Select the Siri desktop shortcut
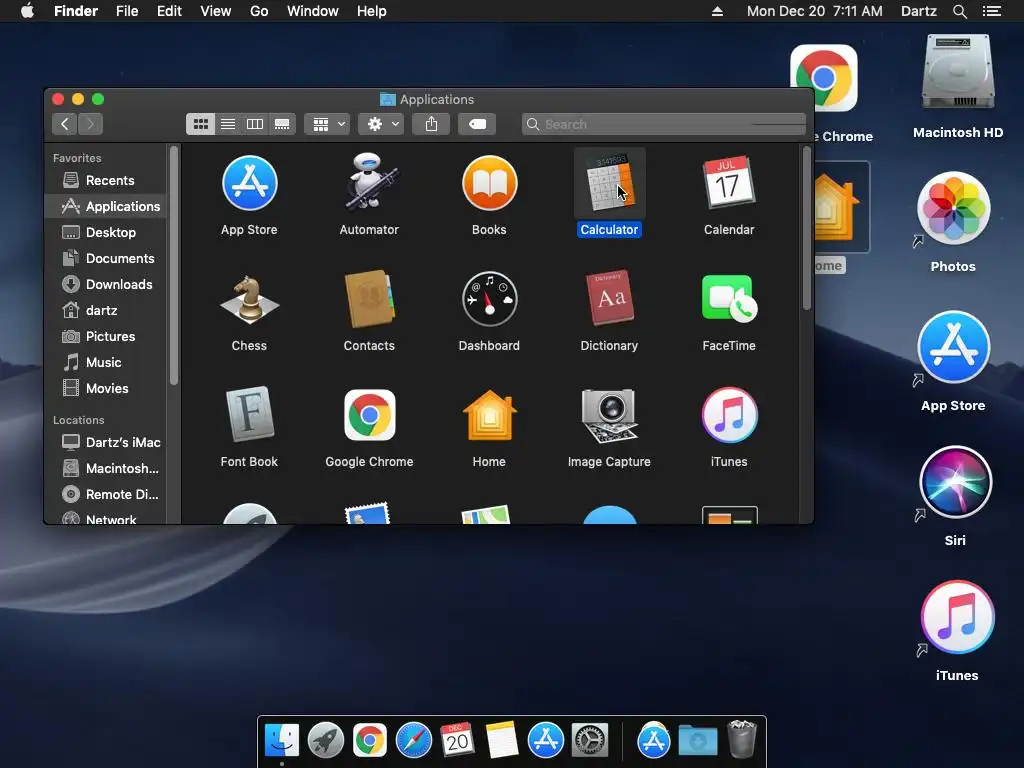This screenshot has height=768, width=1024. point(955,482)
